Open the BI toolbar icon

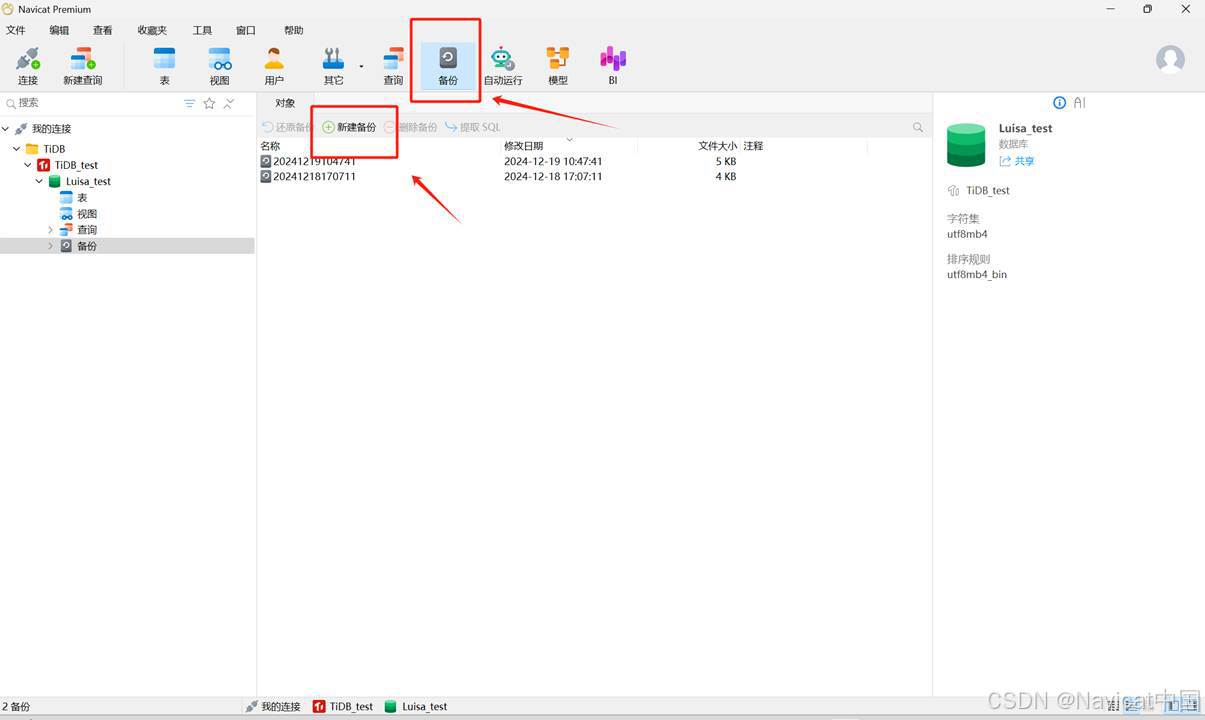613,66
